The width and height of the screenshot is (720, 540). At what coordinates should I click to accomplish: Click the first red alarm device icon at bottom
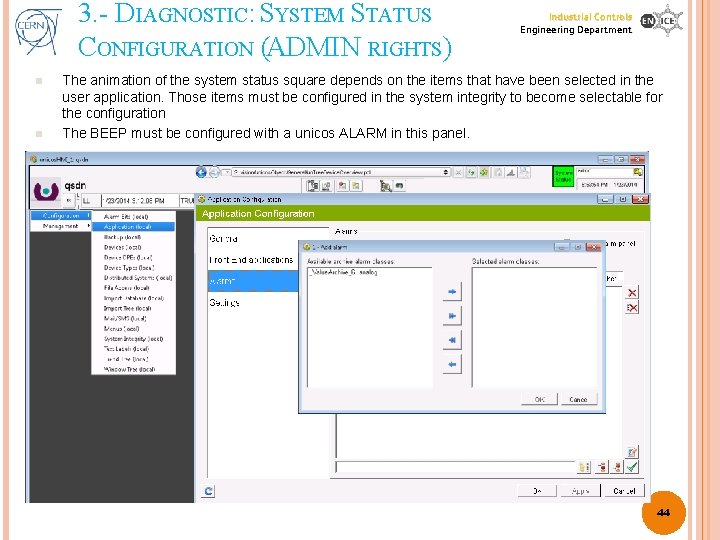[x=602, y=467]
